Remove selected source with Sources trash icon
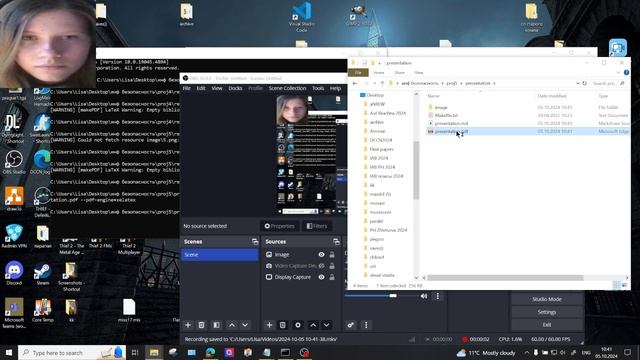The width and height of the screenshot is (640, 360). pyautogui.click(x=282, y=325)
